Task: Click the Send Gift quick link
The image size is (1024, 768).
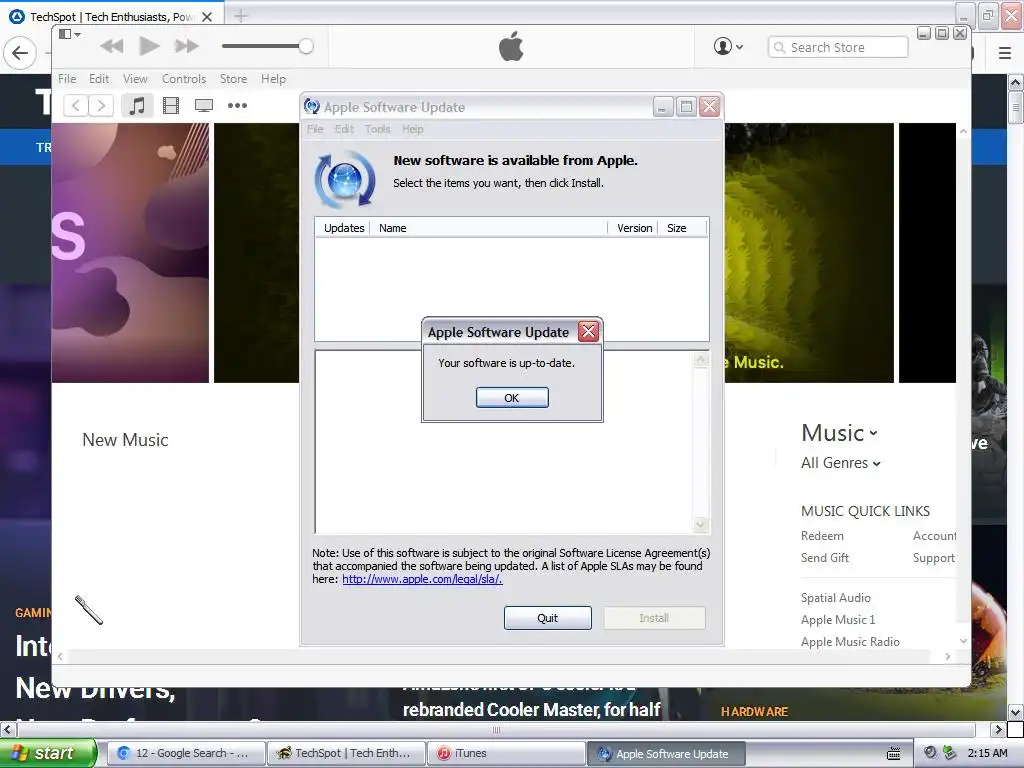Action: pyautogui.click(x=825, y=558)
